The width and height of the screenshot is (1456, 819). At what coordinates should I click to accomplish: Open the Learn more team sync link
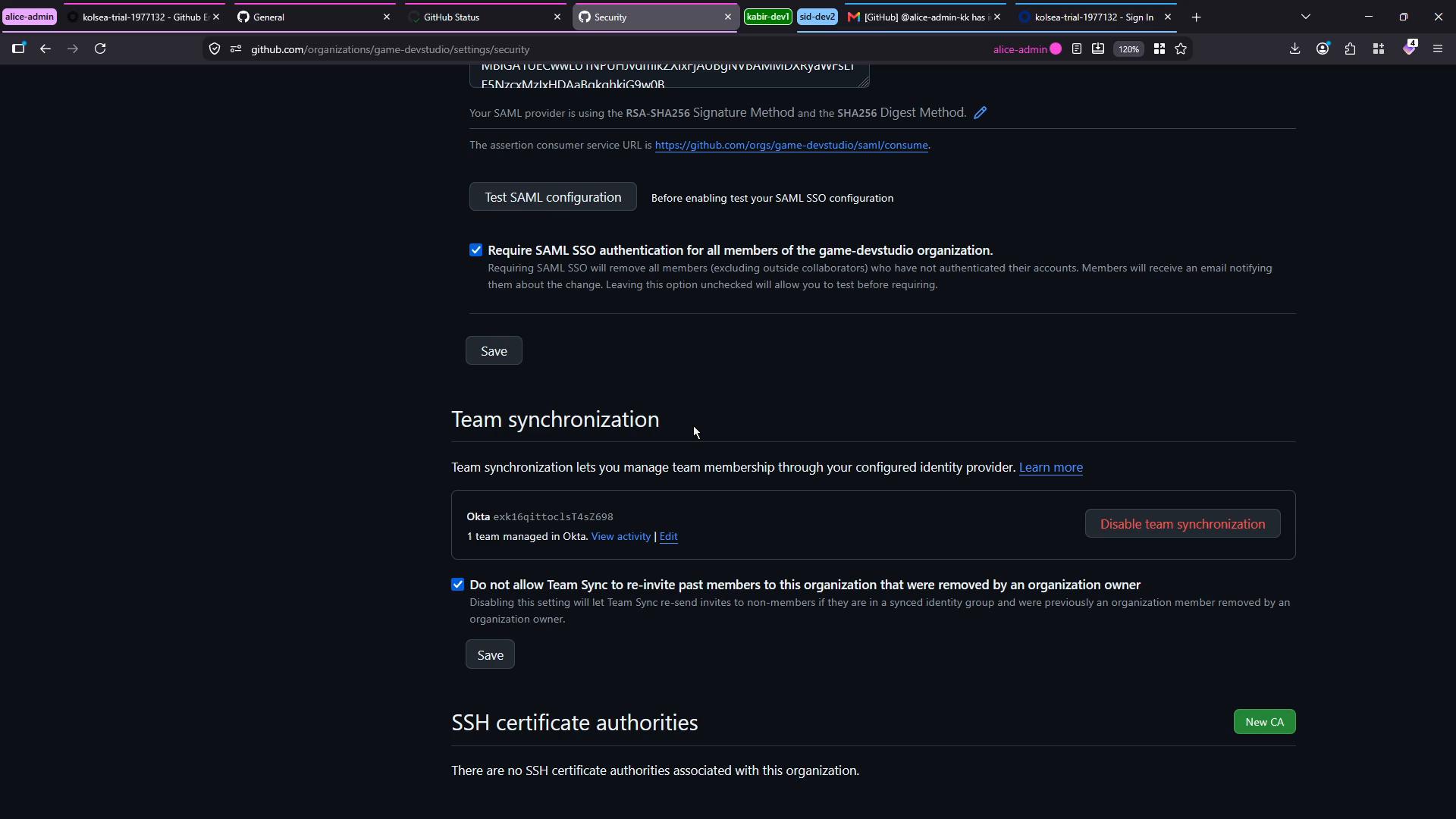[1050, 467]
